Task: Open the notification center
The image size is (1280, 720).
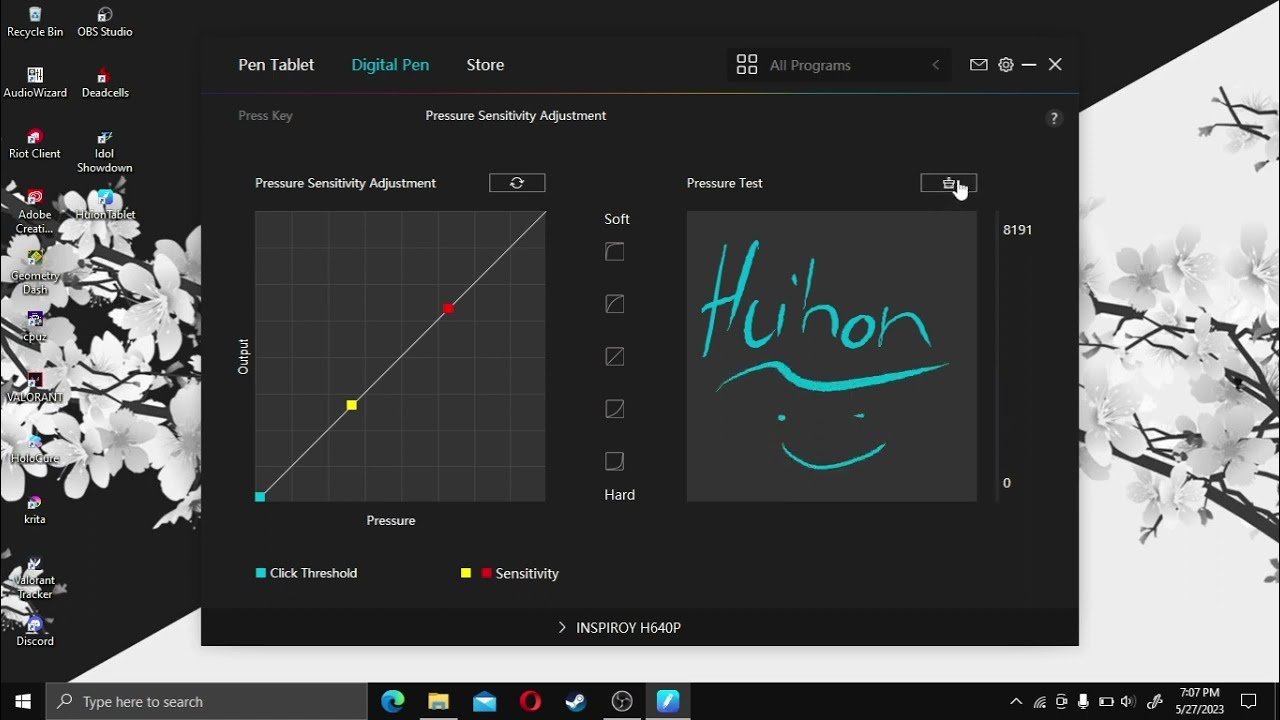Action: (x=1248, y=702)
